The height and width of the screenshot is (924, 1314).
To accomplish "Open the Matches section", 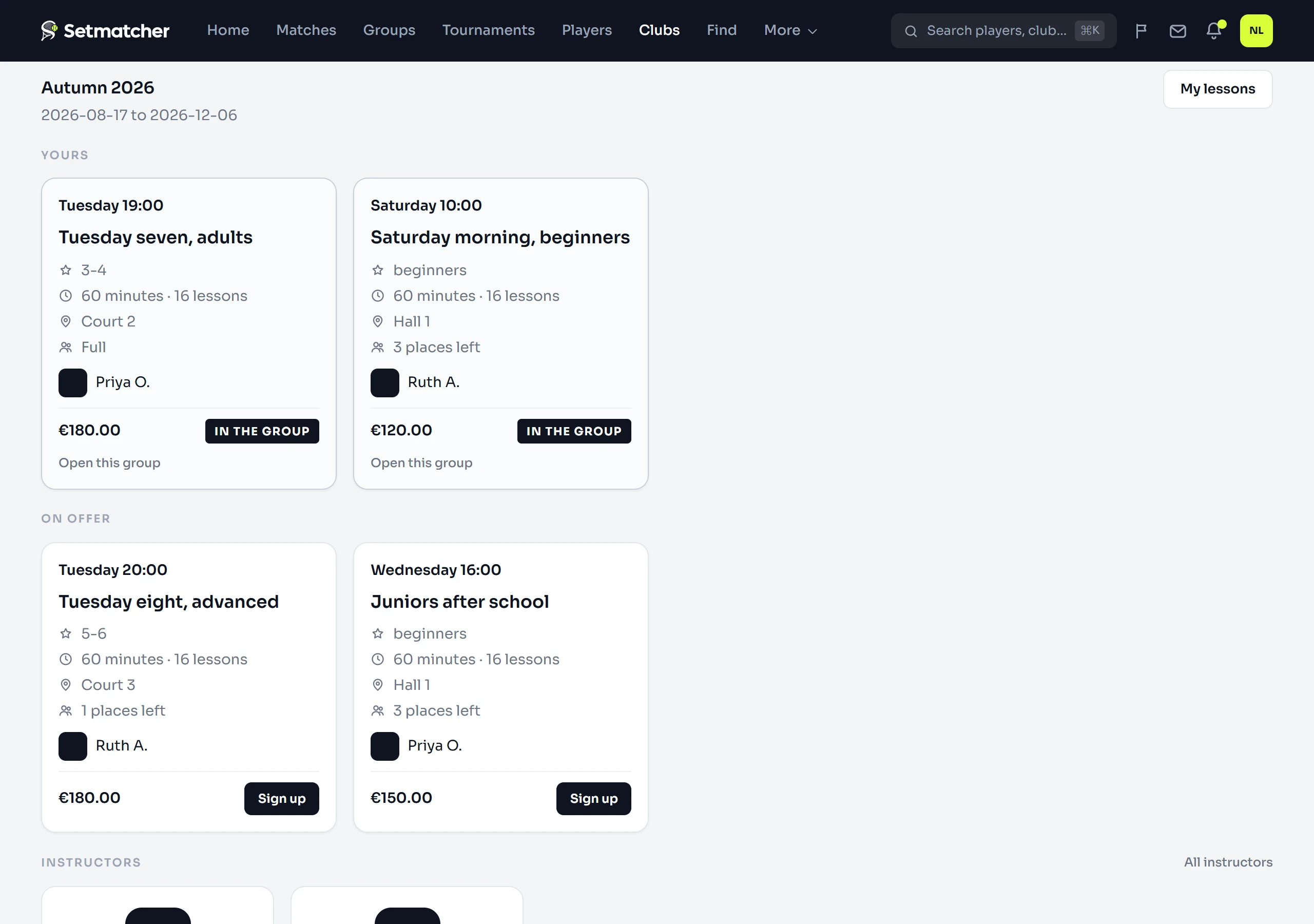I will (306, 30).
